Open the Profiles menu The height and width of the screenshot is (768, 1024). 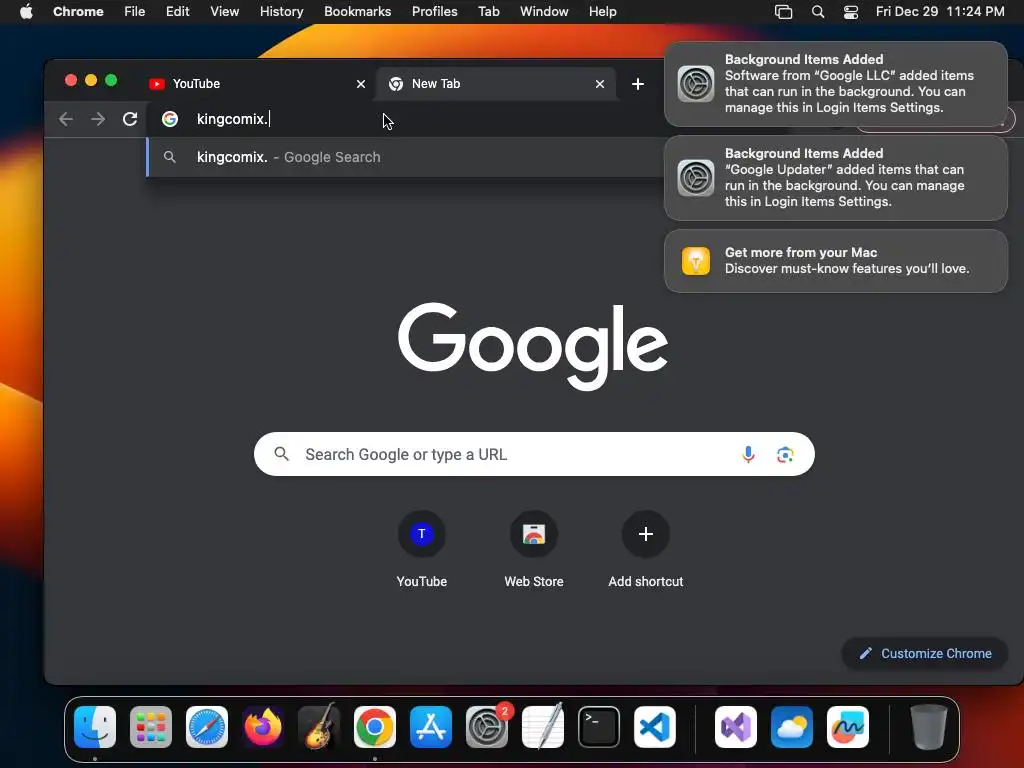pos(434,11)
